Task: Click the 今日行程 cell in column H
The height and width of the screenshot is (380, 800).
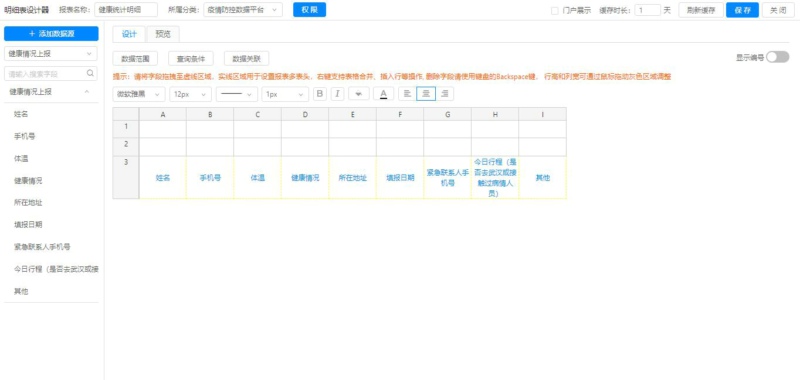Action: (495, 178)
